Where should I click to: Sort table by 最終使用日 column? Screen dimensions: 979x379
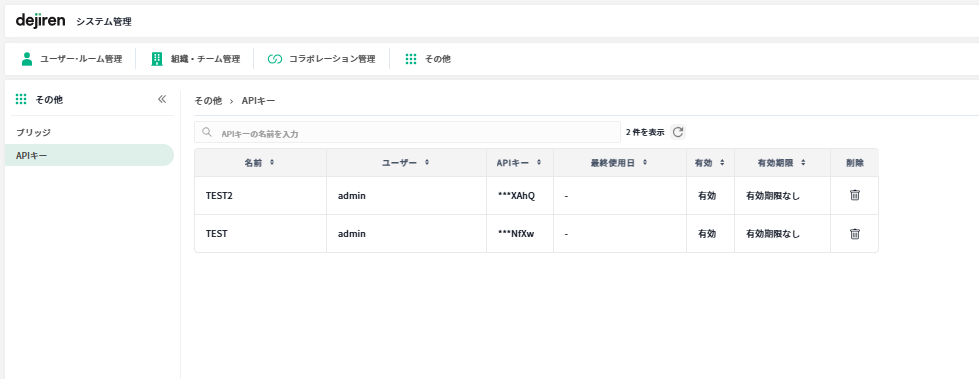619,162
